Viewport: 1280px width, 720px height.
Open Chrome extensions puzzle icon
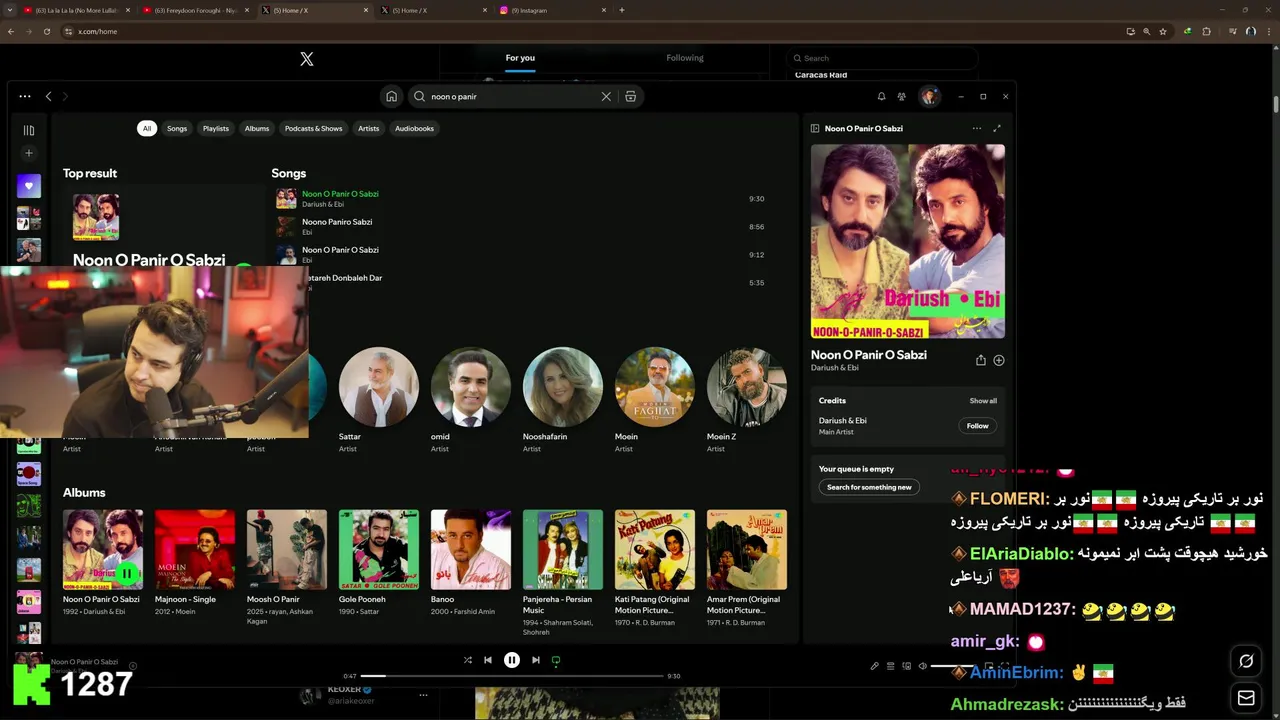tap(1206, 31)
